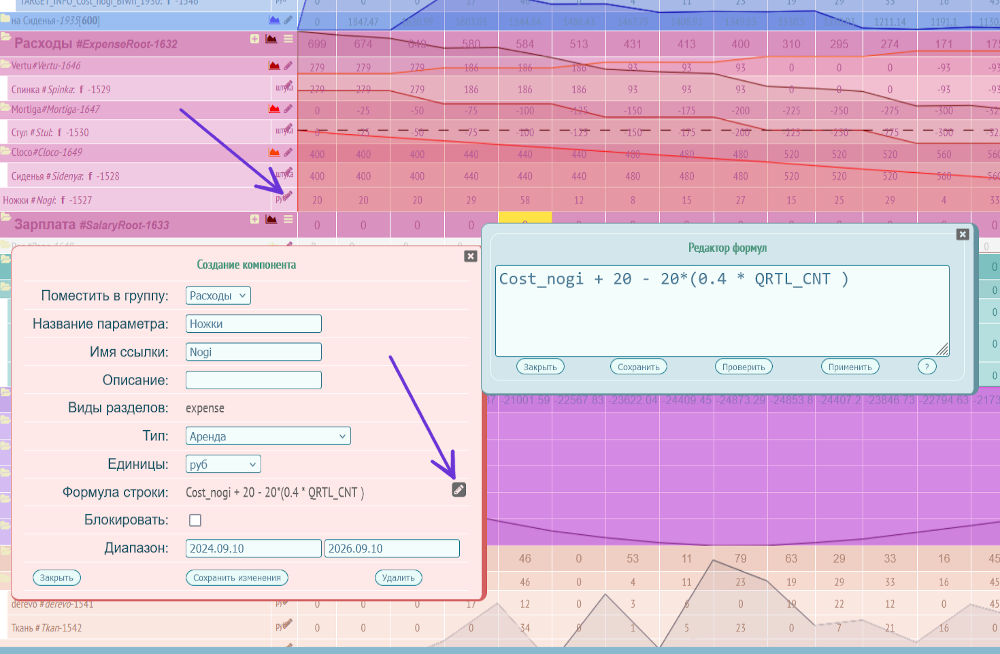Viewport: 1000px width, 654px height.
Task: Open chart icon for Vertu group
Action: (273, 65)
